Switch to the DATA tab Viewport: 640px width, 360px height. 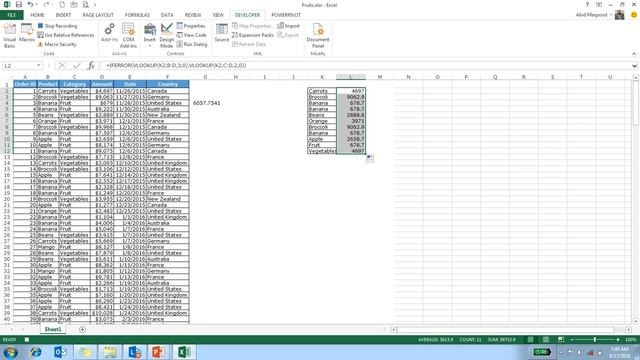point(167,15)
